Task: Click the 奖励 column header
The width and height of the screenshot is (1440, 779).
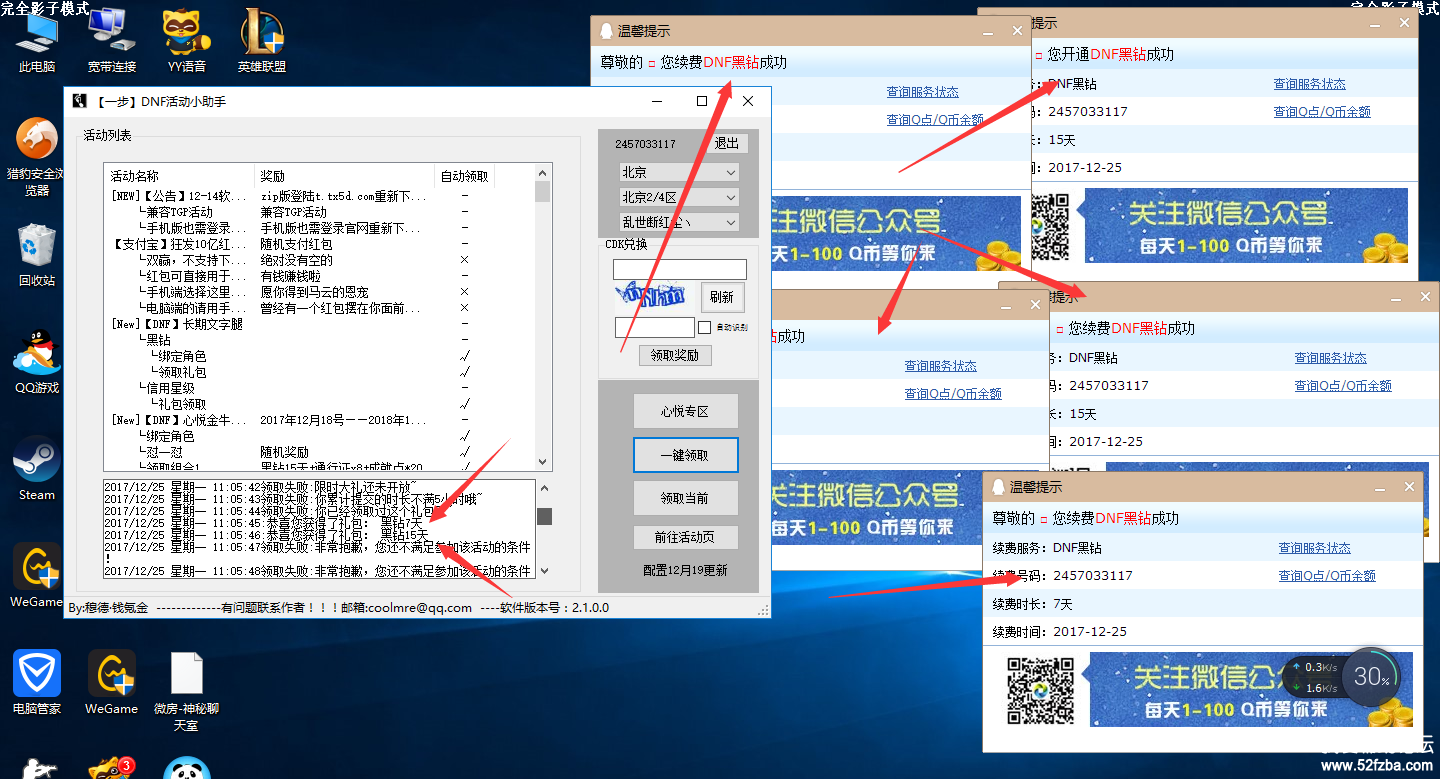Action: 344,176
